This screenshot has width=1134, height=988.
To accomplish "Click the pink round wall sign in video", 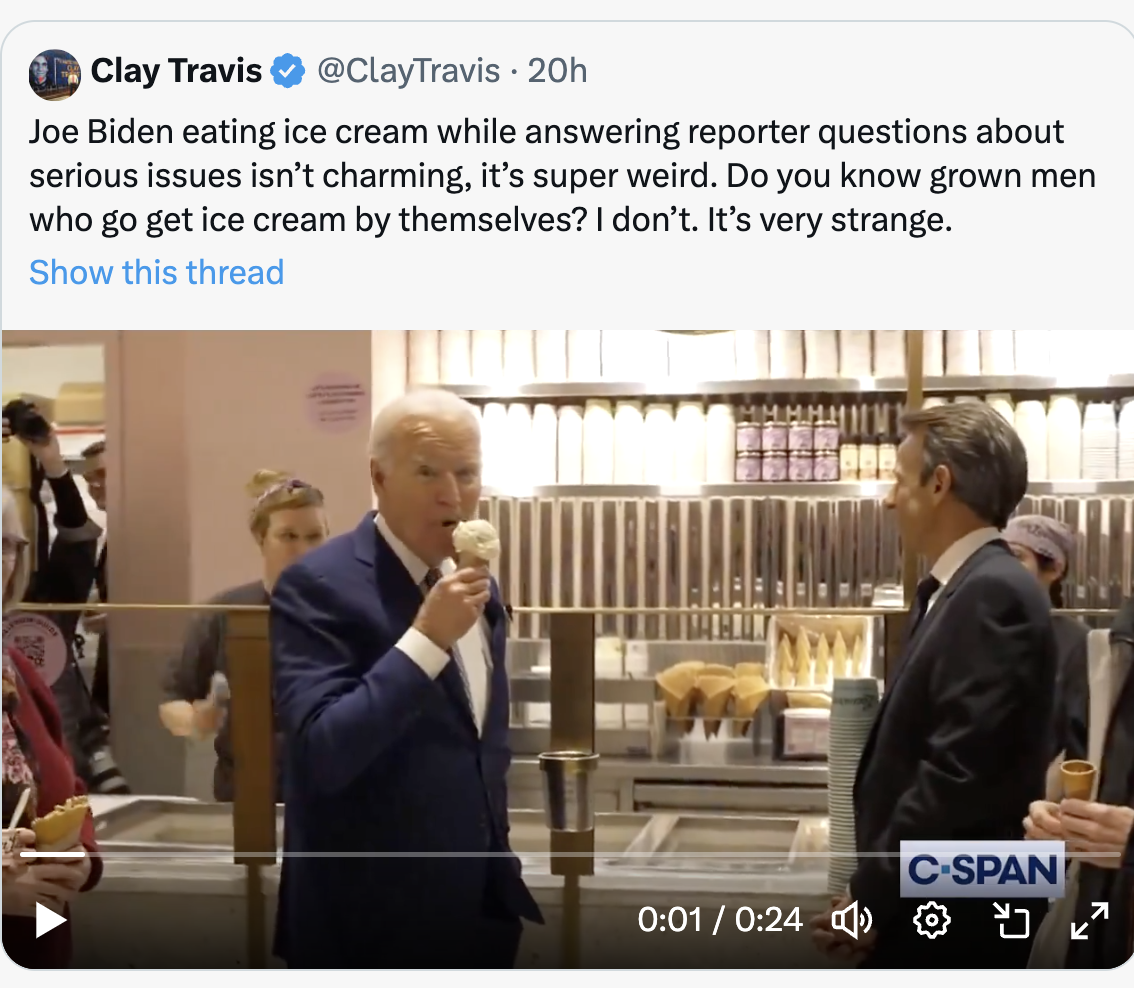I will tap(336, 402).
